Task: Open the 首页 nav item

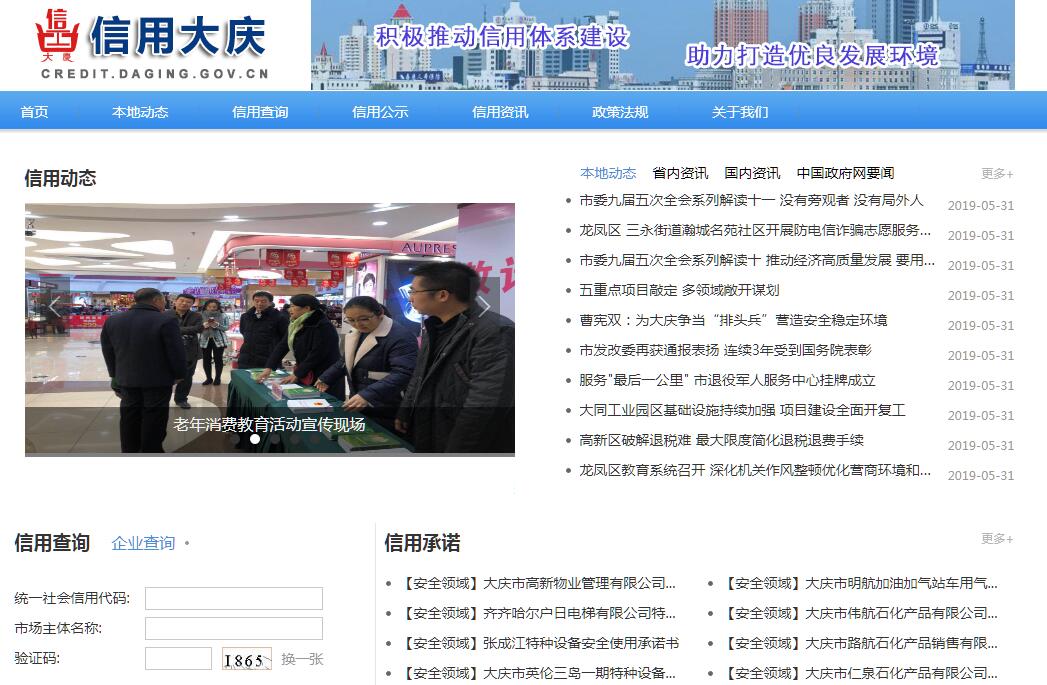Action: [34, 111]
